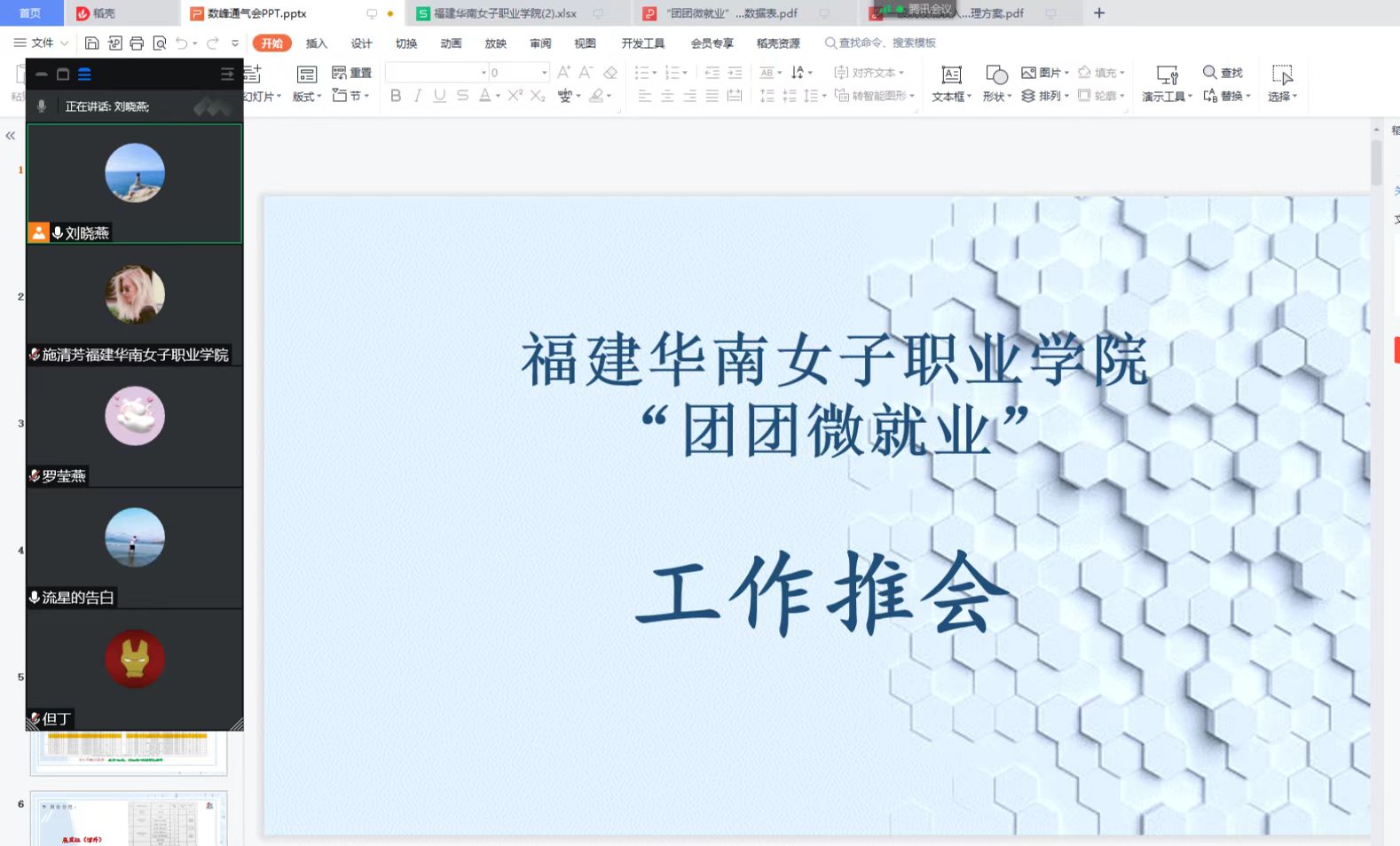Select 刘晓燕 participant tile in meeting window
The width and height of the screenshot is (1400, 846).
(134, 184)
